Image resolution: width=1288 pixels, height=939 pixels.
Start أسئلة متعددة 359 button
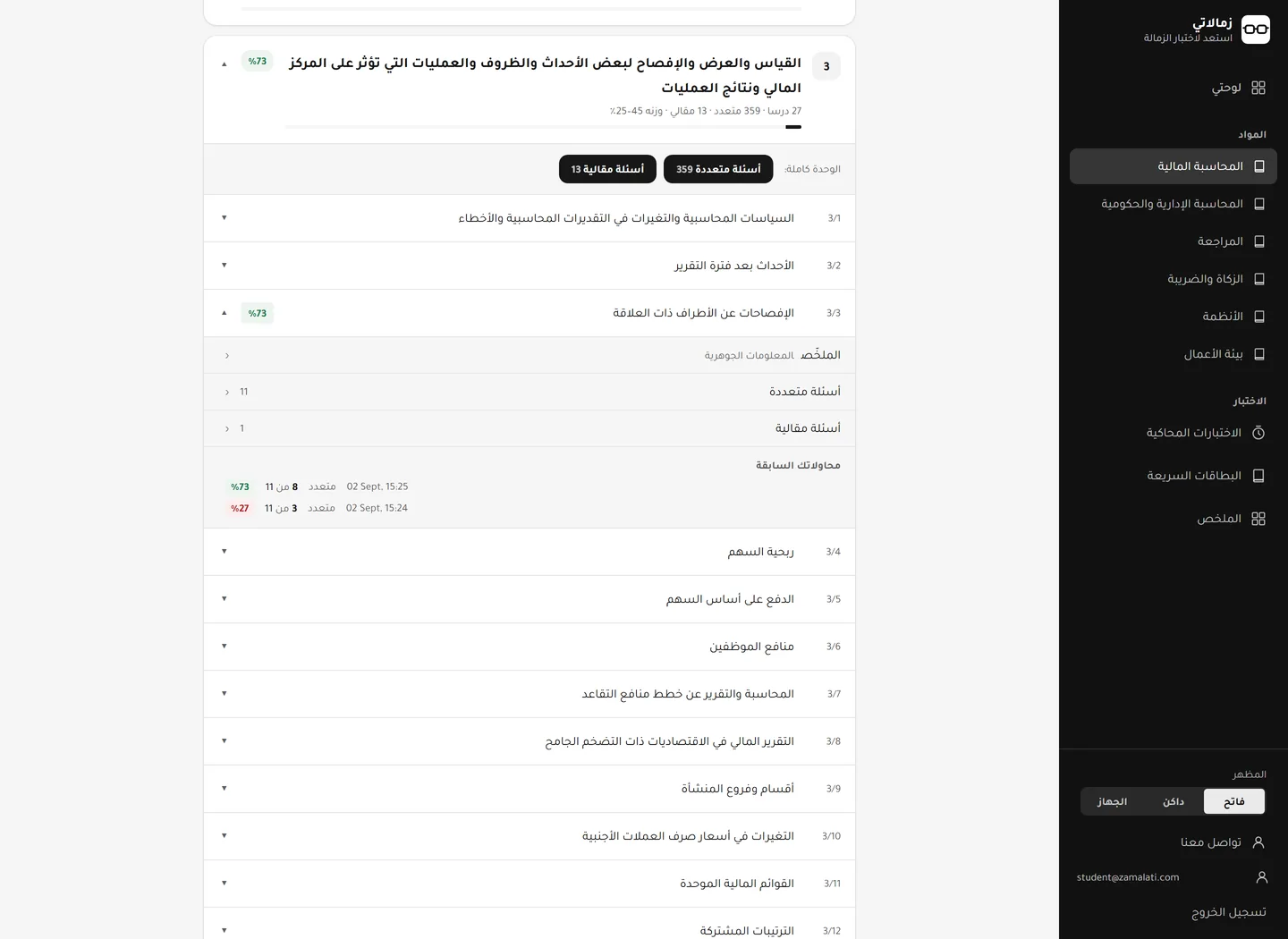tap(718, 169)
